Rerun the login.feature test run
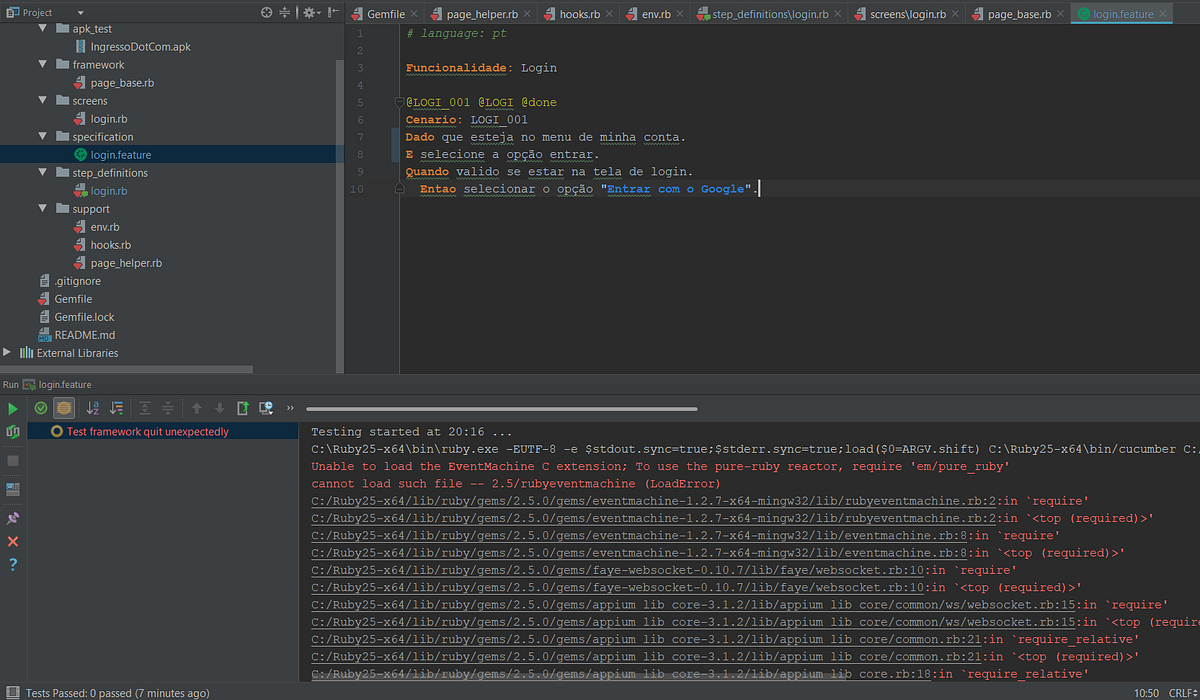 pos(13,432)
